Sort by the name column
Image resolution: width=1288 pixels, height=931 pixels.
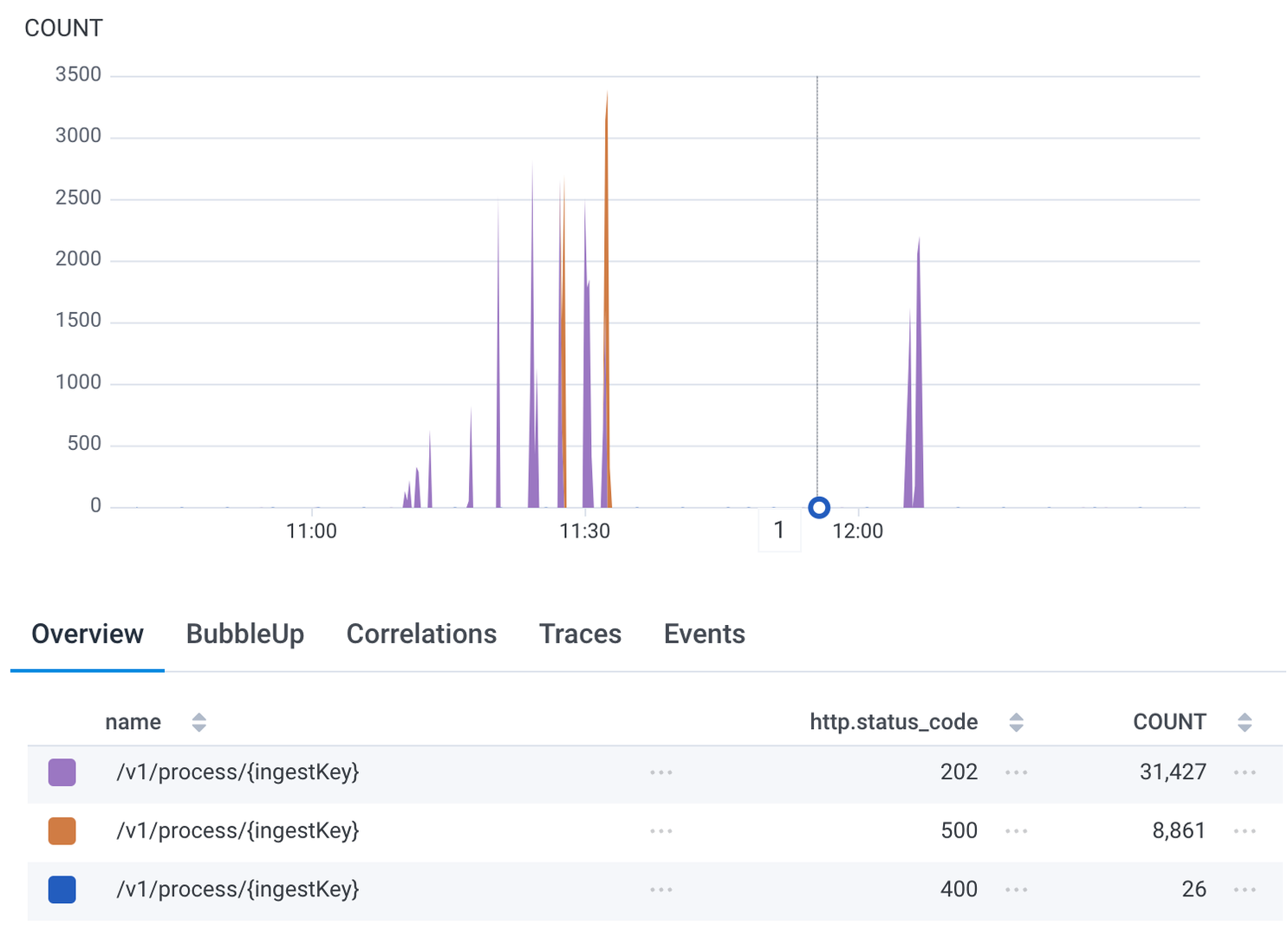[x=199, y=722]
